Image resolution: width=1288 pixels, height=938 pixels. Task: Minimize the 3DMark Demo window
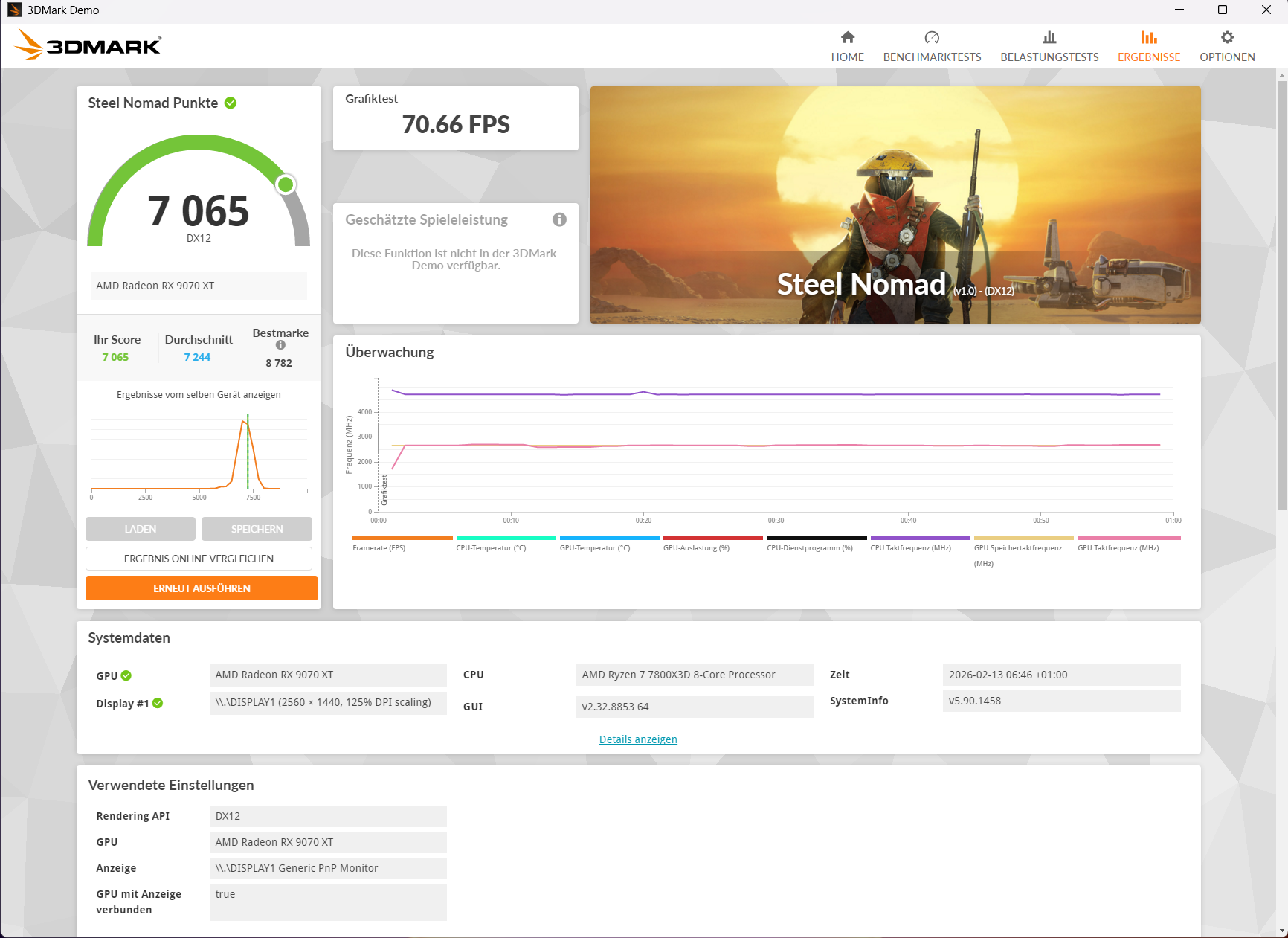point(1179,10)
